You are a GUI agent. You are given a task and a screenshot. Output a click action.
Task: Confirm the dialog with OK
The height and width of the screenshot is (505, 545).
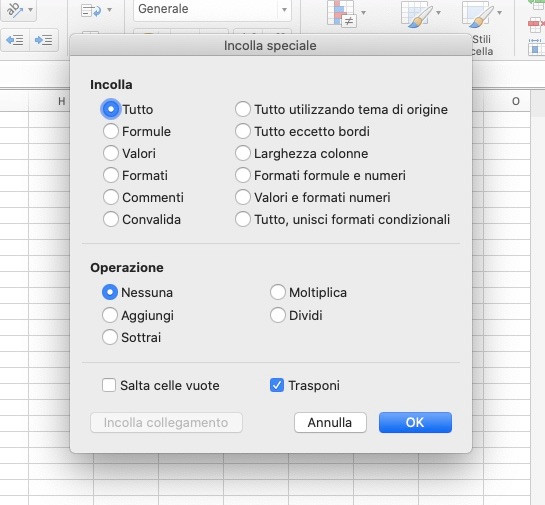click(x=415, y=422)
